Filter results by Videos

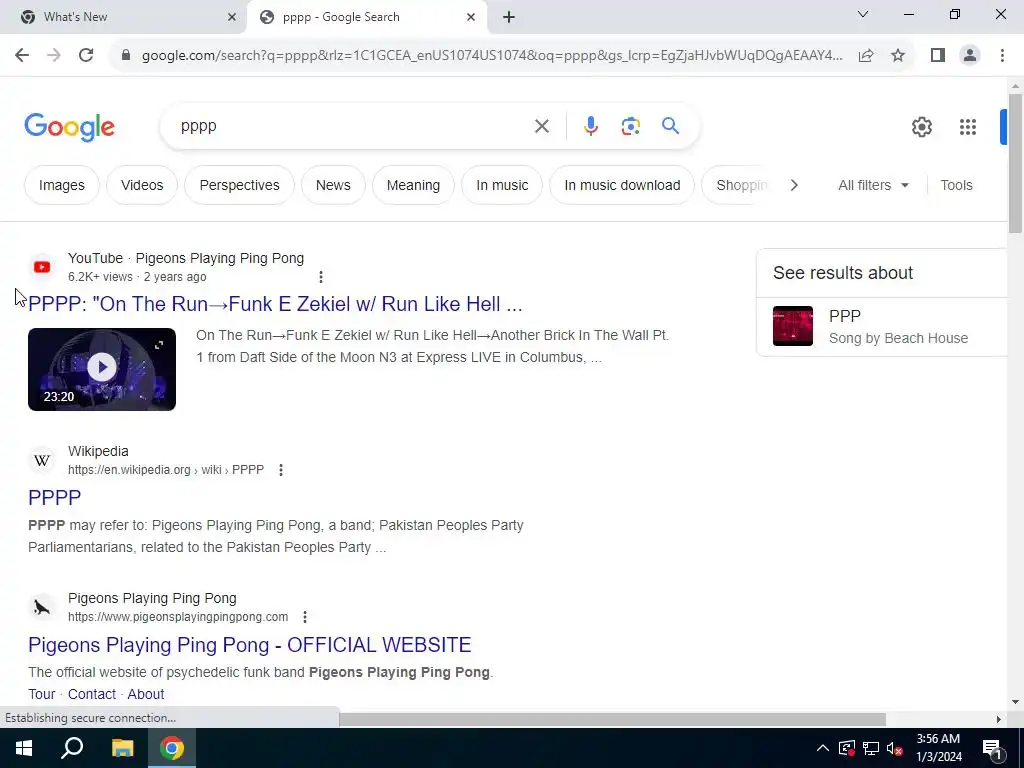tap(142, 185)
